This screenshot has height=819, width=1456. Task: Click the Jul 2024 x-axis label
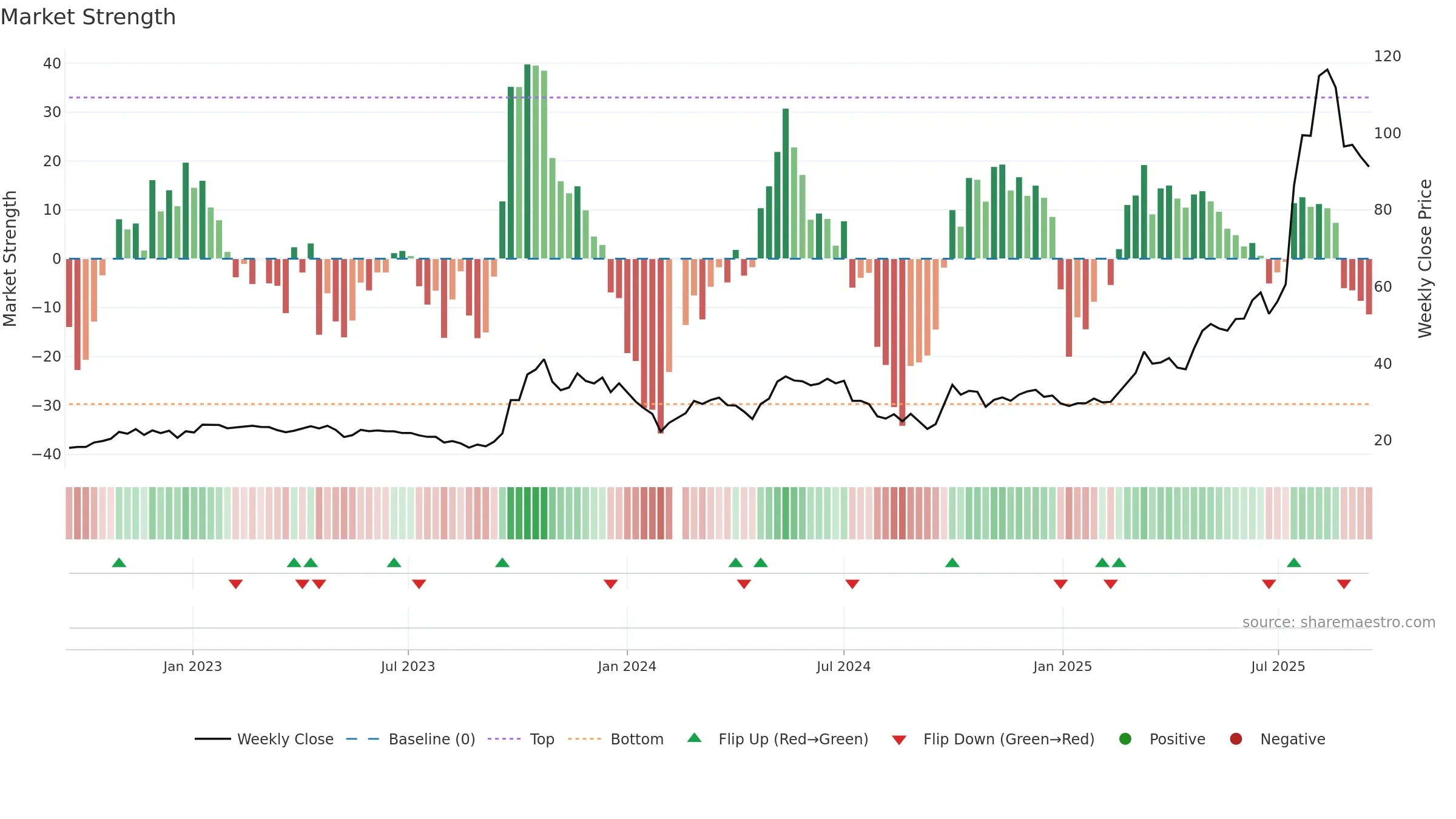click(843, 666)
